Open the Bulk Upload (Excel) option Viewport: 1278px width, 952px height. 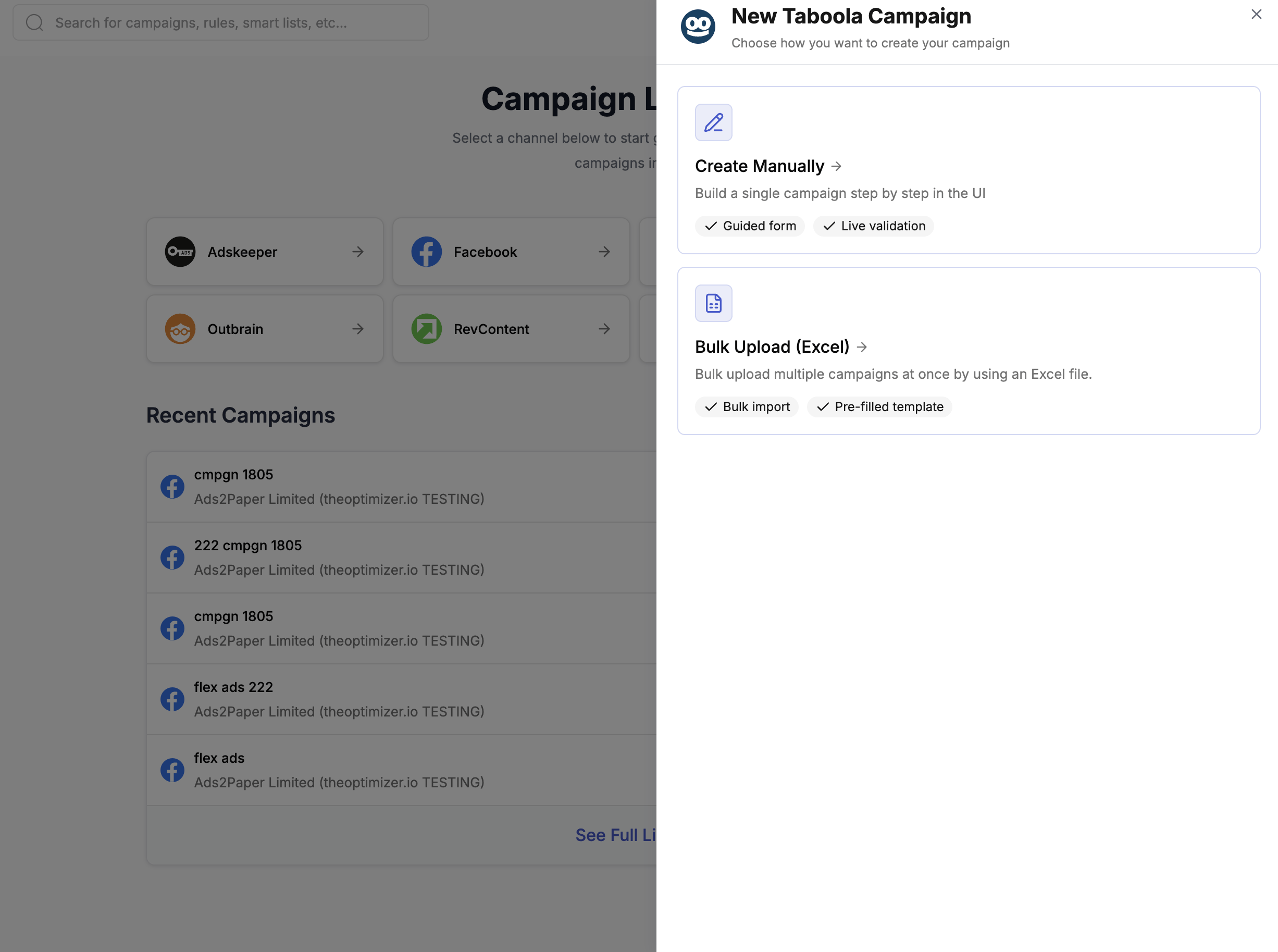coord(969,351)
